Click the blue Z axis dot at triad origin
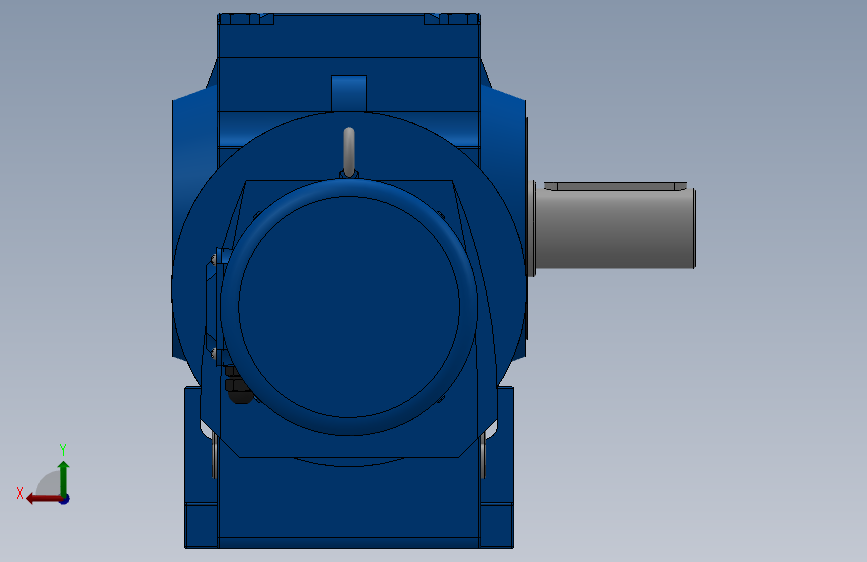867x562 pixels. pos(65,499)
